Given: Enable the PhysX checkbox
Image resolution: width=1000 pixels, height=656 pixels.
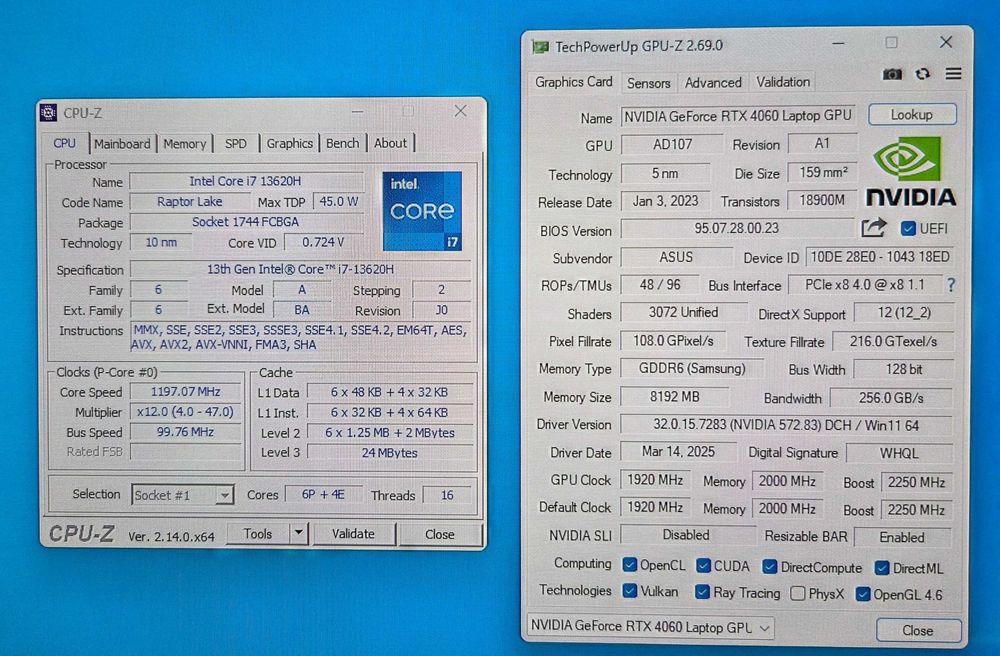Looking at the screenshot, I should point(797,594).
